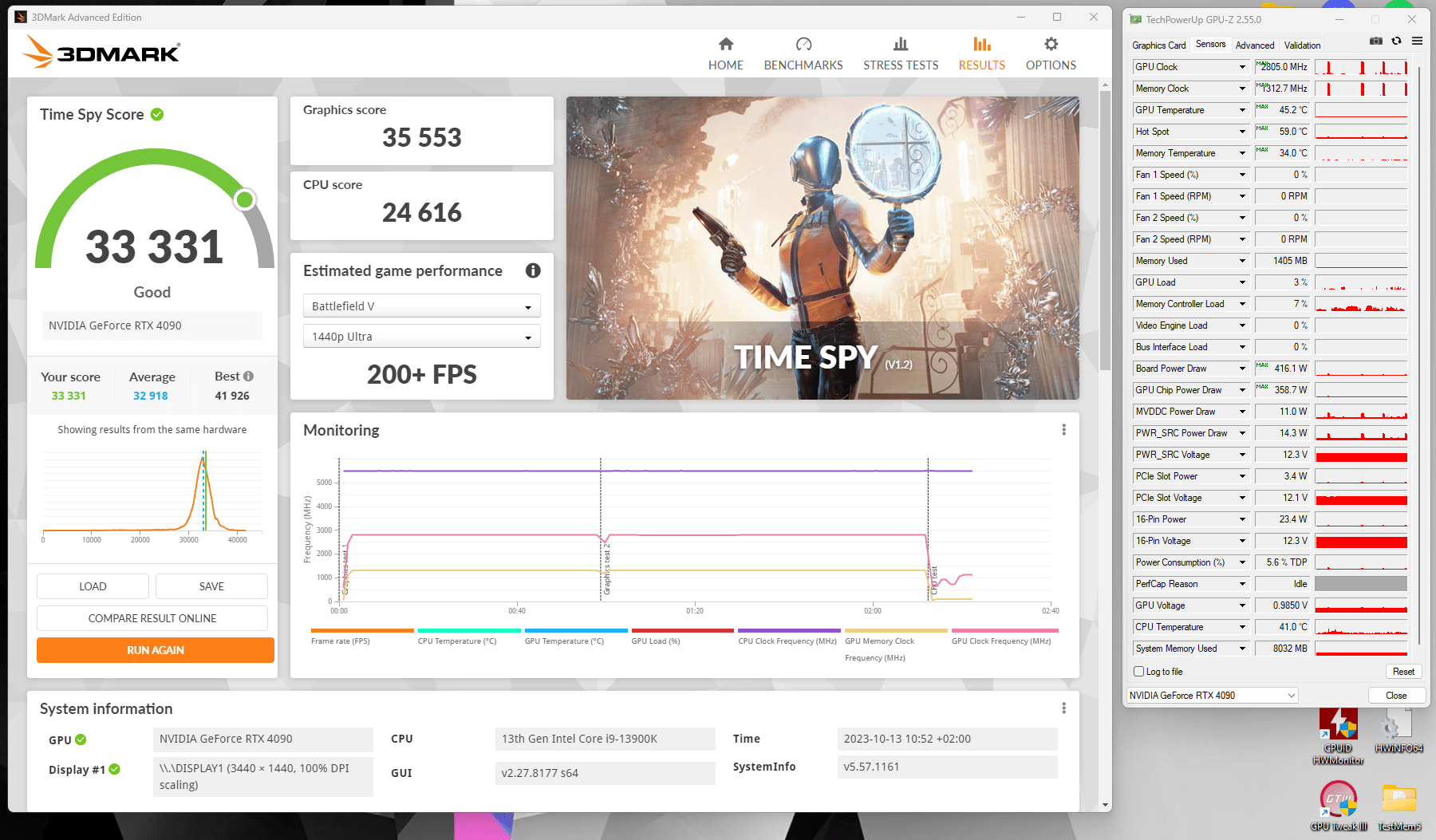Screen dimensions: 1436x840
Task: Click the Frame rate (FPS) orange legend swatch
Action: coord(362,630)
